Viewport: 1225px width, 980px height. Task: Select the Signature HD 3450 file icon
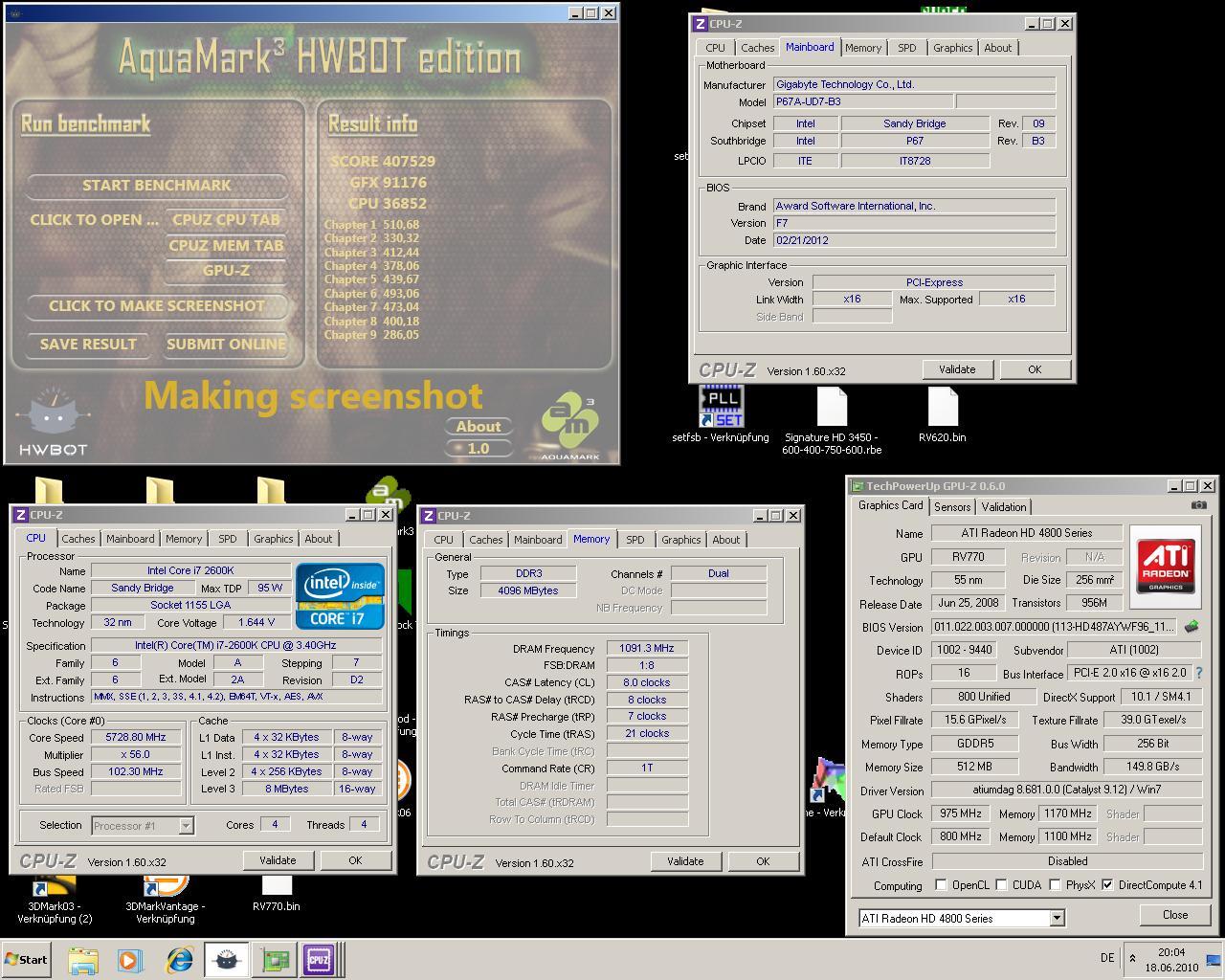[832, 421]
